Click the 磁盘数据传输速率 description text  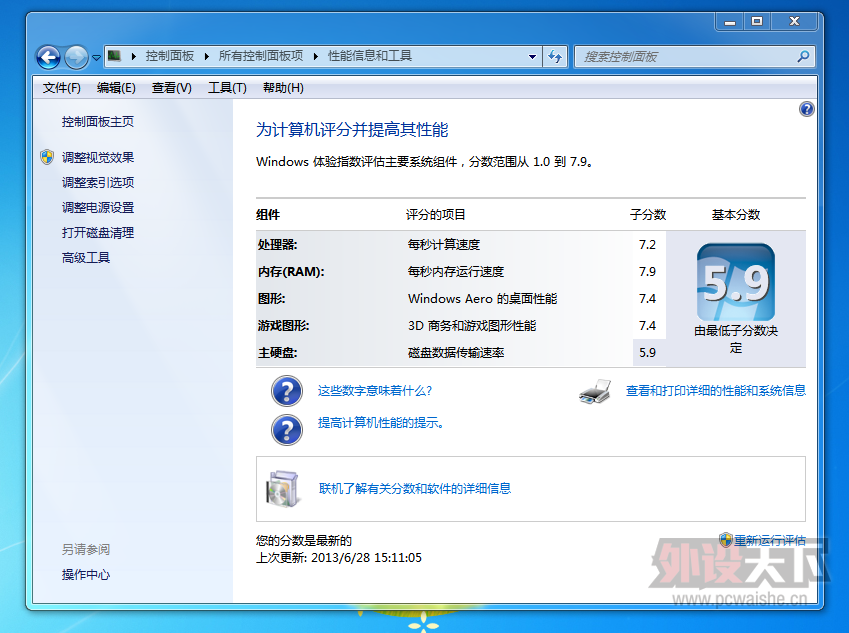(455, 353)
